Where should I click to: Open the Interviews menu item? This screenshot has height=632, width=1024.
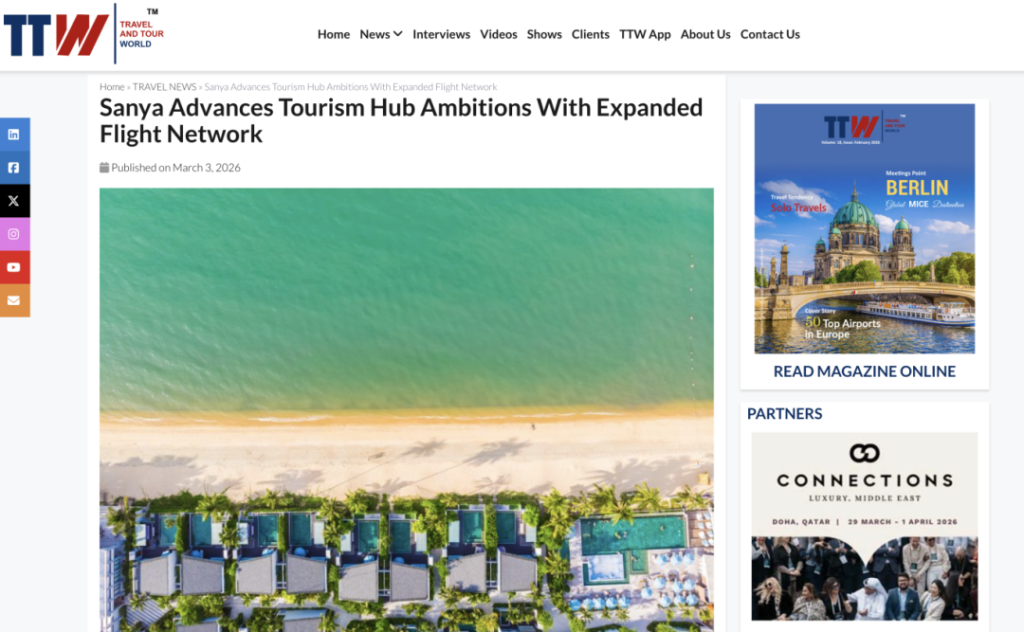tap(441, 34)
